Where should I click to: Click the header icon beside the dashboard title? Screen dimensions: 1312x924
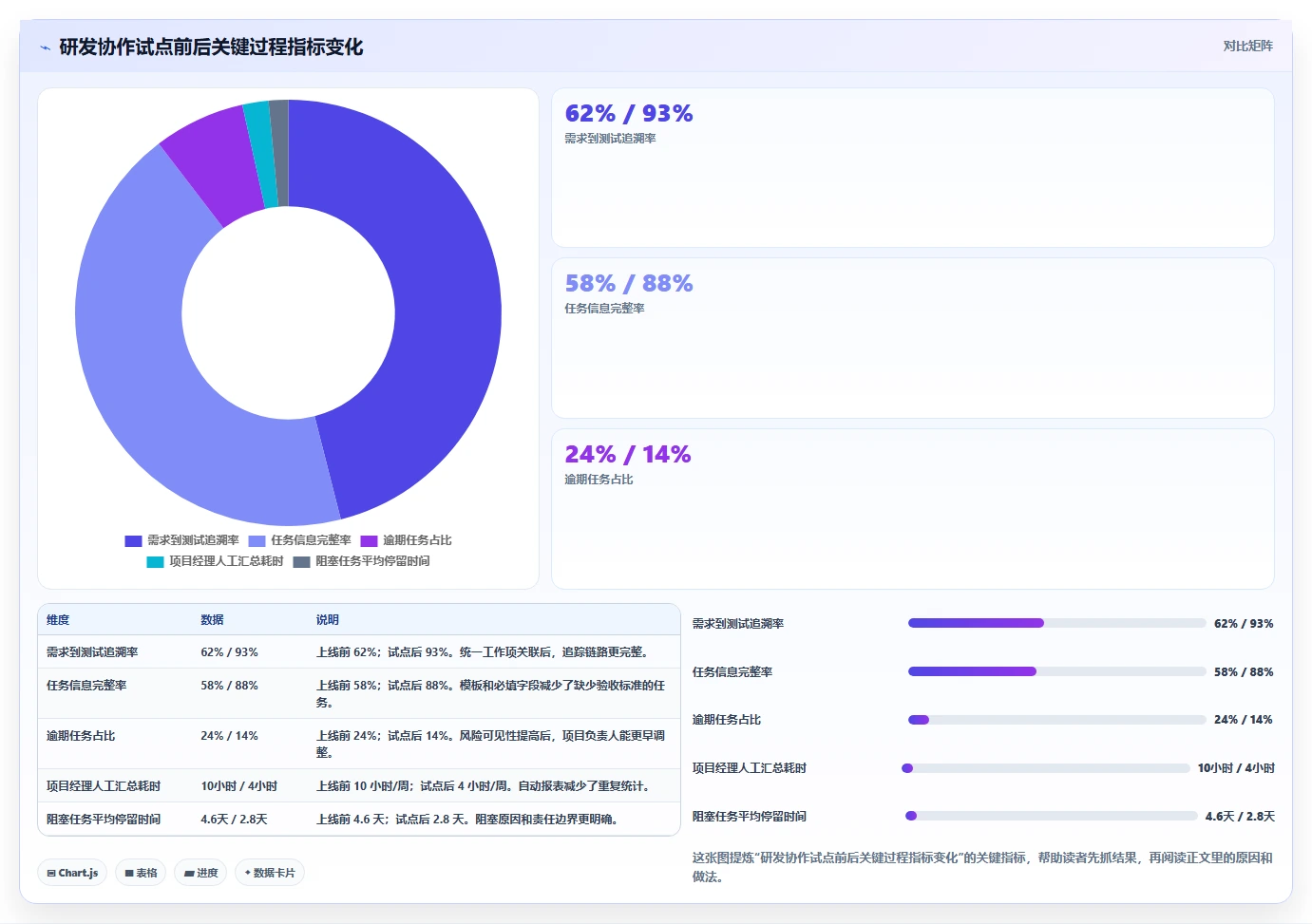(x=45, y=47)
